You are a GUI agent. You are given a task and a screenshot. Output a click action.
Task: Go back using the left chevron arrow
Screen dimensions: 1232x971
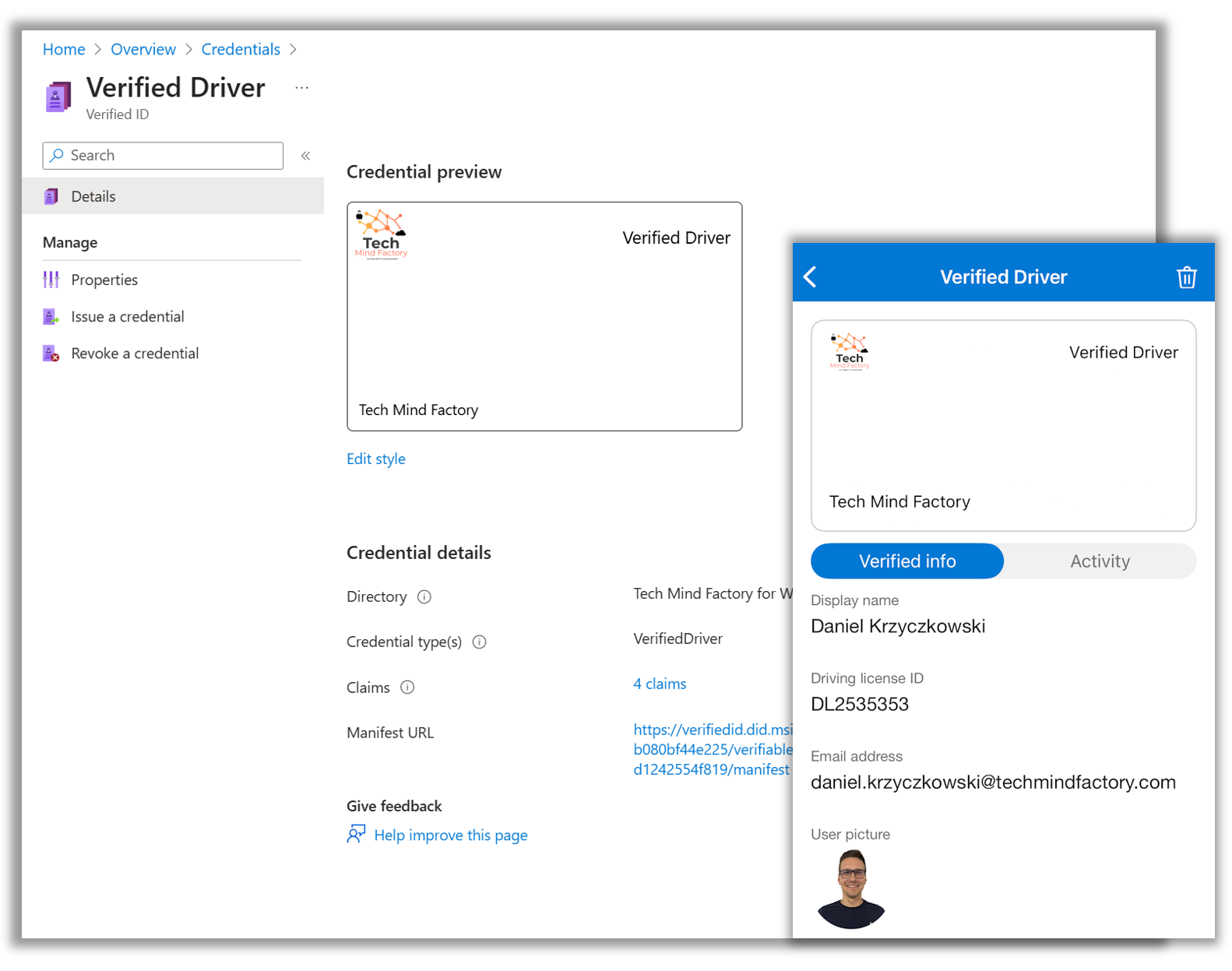coord(811,277)
